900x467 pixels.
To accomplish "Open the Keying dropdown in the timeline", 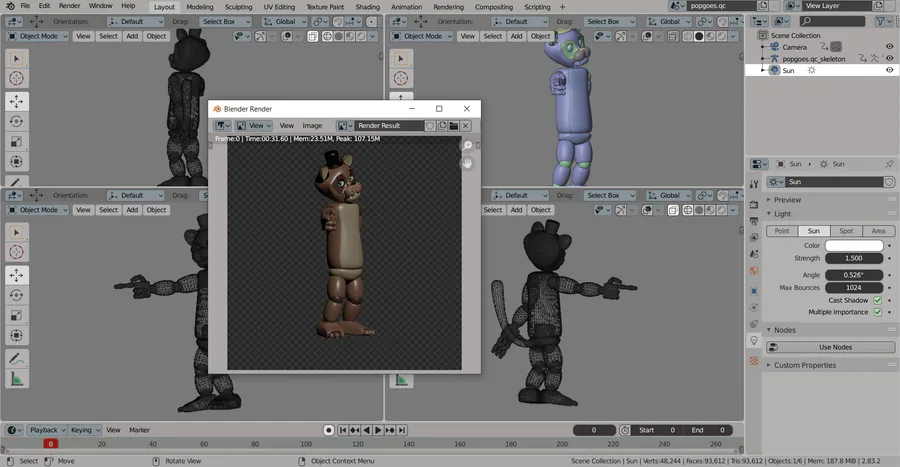I will pyautogui.click(x=85, y=430).
